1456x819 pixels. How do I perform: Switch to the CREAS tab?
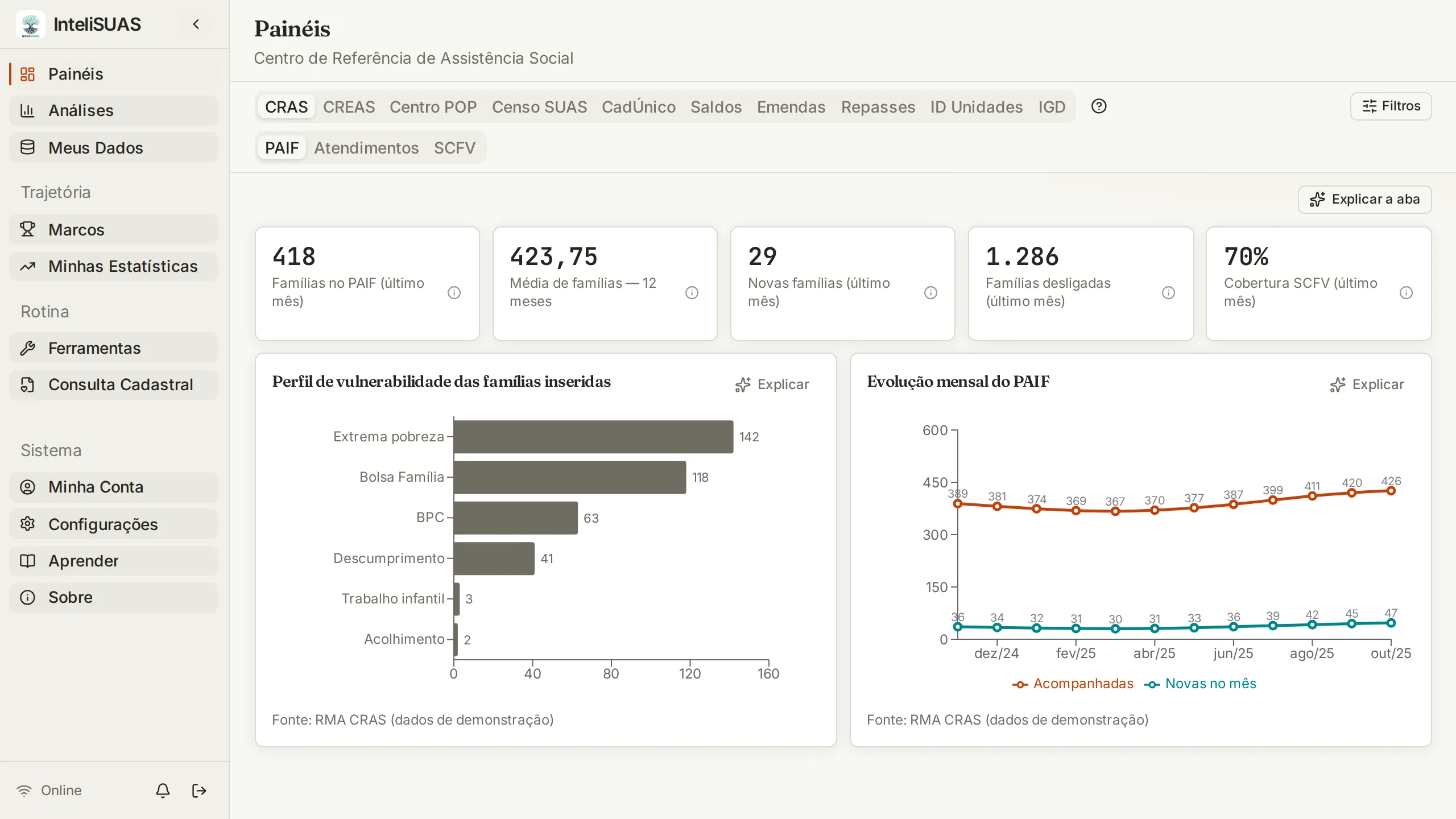click(x=349, y=107)
